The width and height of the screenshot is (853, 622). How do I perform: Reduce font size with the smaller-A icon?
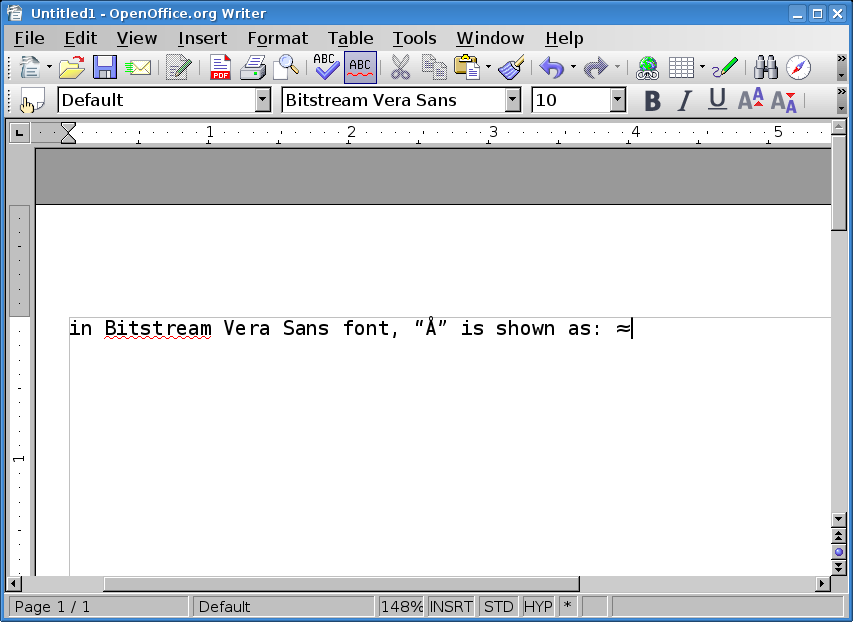click(x=784, y=101)
